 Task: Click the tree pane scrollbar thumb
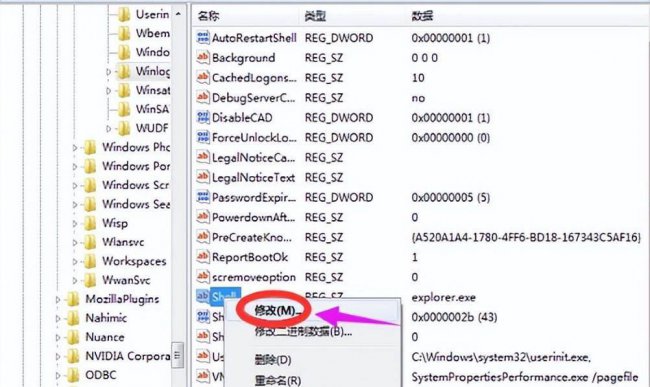pyautogui.click(x=178, y=355)
